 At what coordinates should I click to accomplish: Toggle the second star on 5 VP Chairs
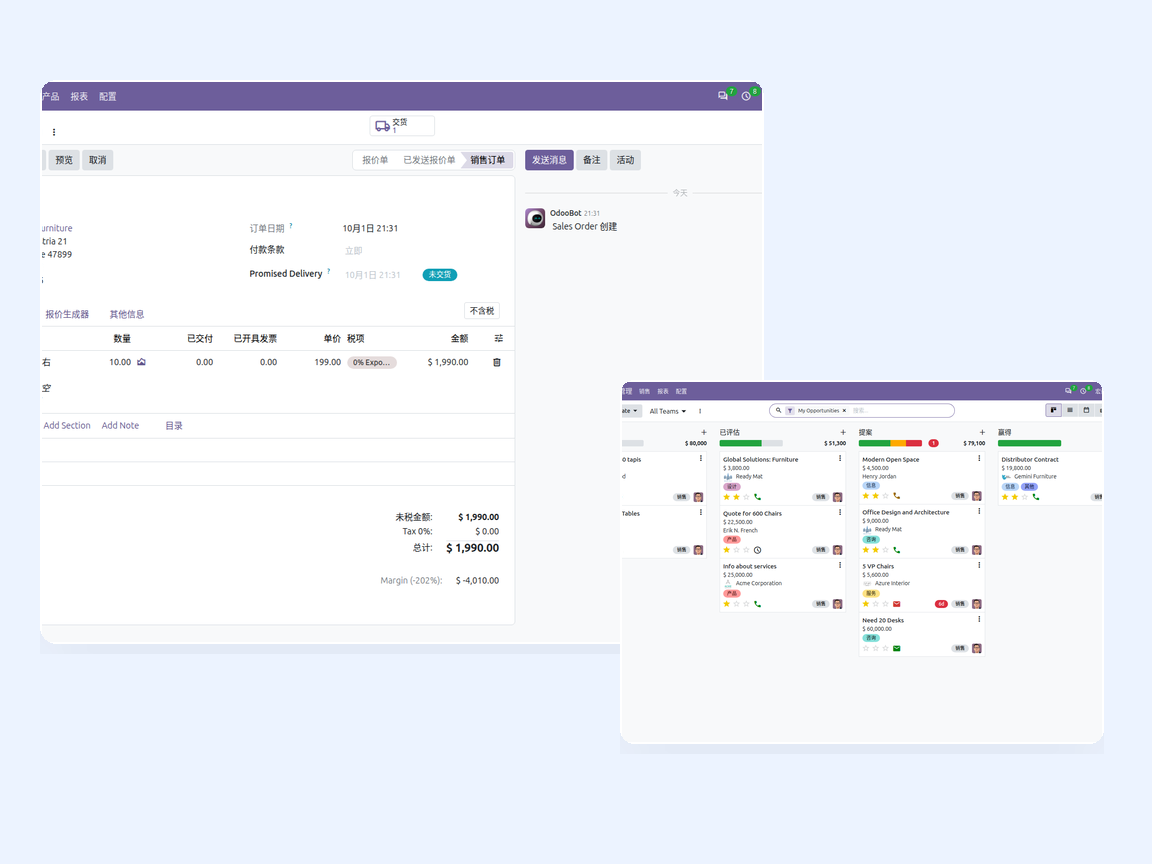point(875,604)
